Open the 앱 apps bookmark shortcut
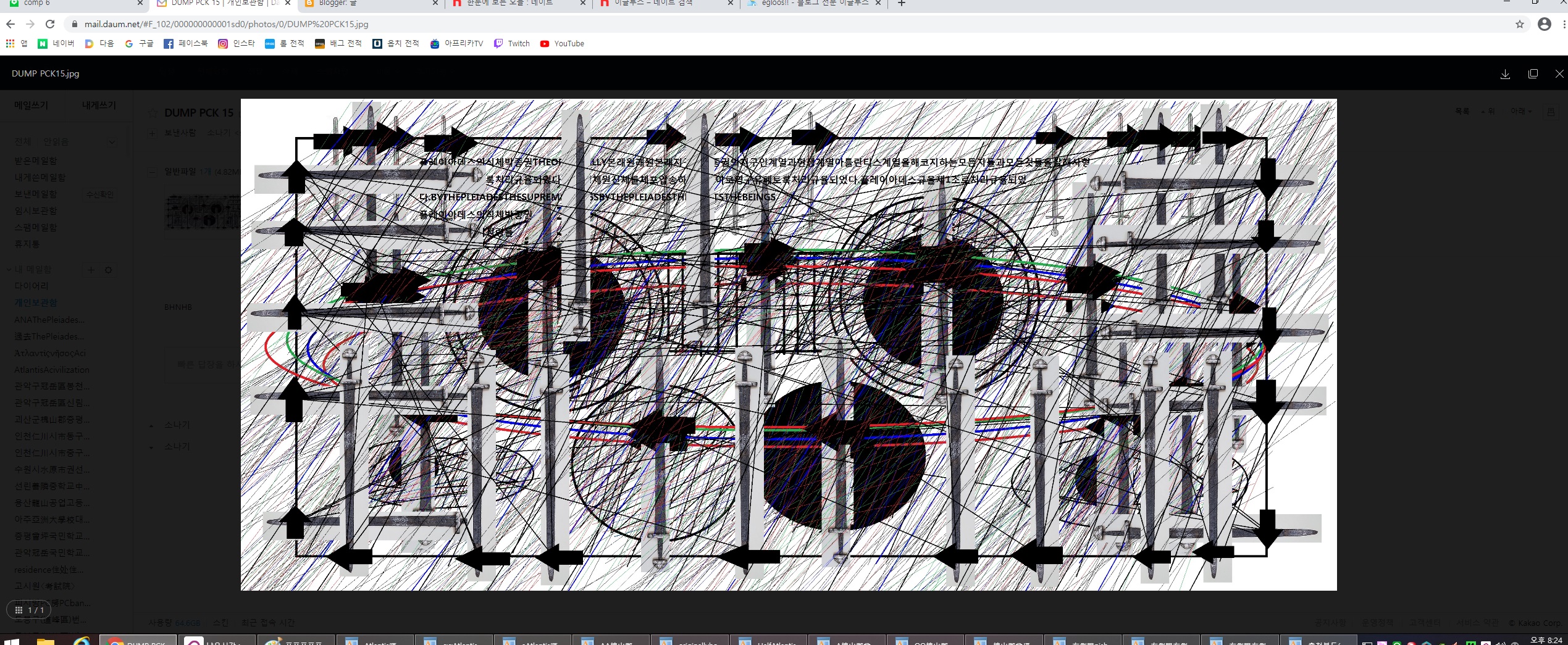Viewport: 1568px width, 645px height. coord(17,43)
